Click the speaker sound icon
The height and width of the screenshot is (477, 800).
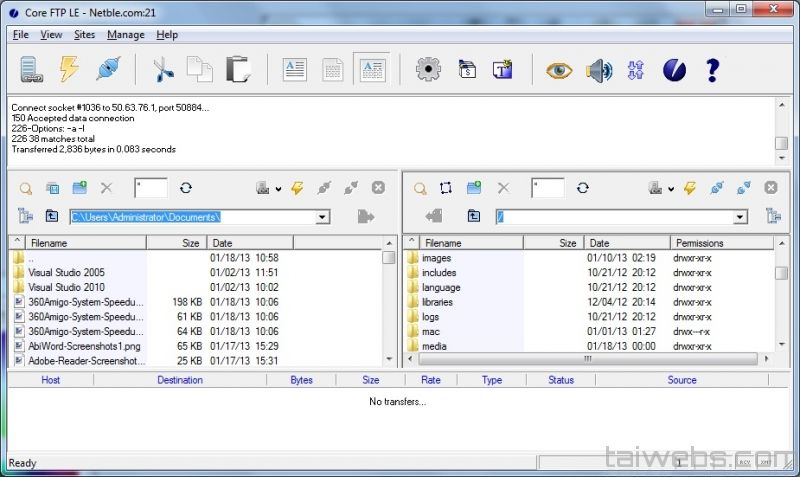pos(599,69)
